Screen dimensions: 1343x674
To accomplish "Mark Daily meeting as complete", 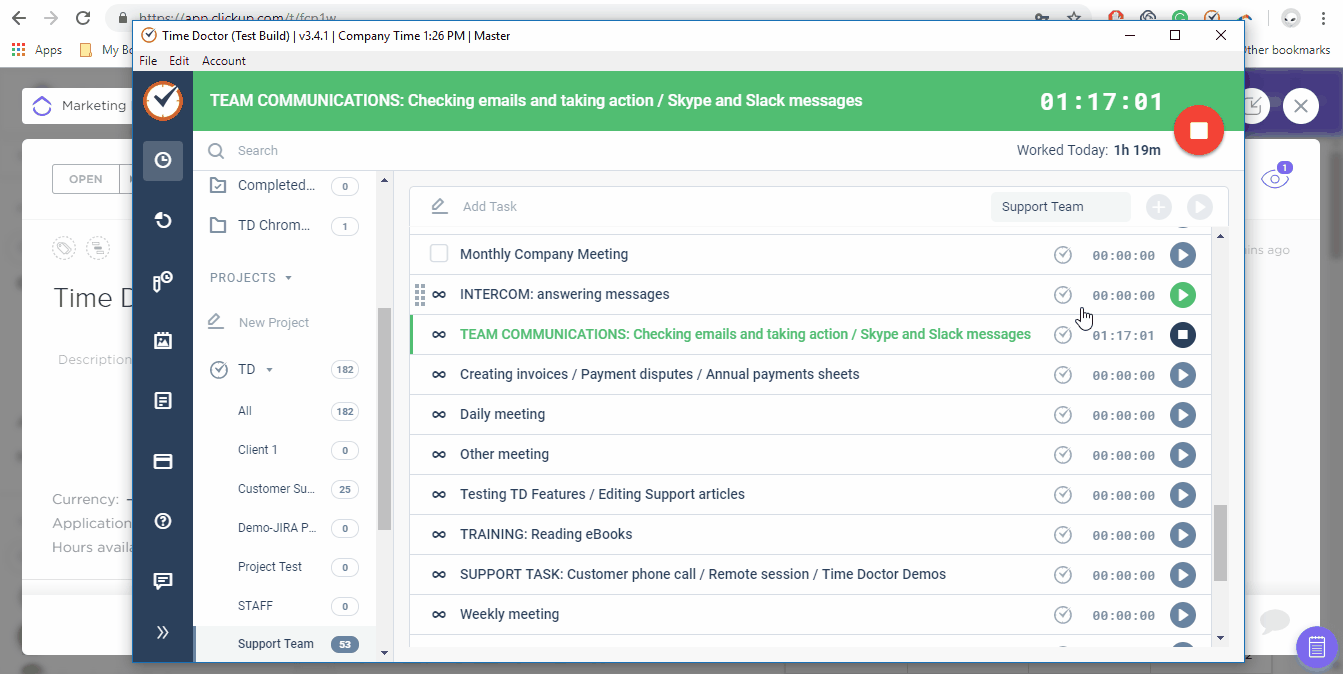I will pyautogui.click(x=1062, y=415).
